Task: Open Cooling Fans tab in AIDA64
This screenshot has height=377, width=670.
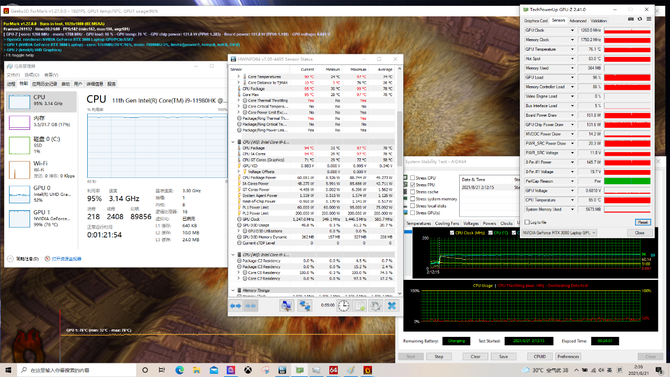Action: point(447,224)
